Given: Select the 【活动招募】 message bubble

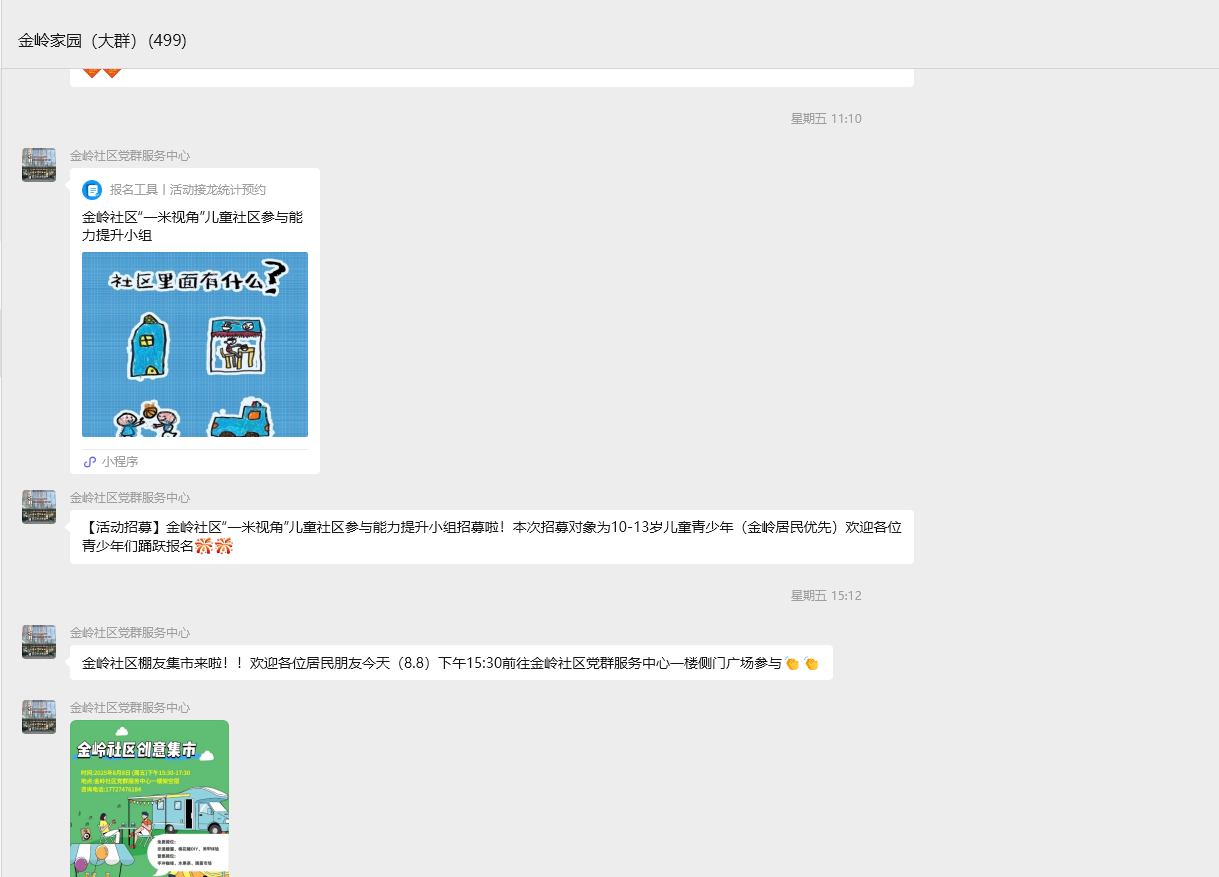Looking at the screenshot, I should pos(491,537).
